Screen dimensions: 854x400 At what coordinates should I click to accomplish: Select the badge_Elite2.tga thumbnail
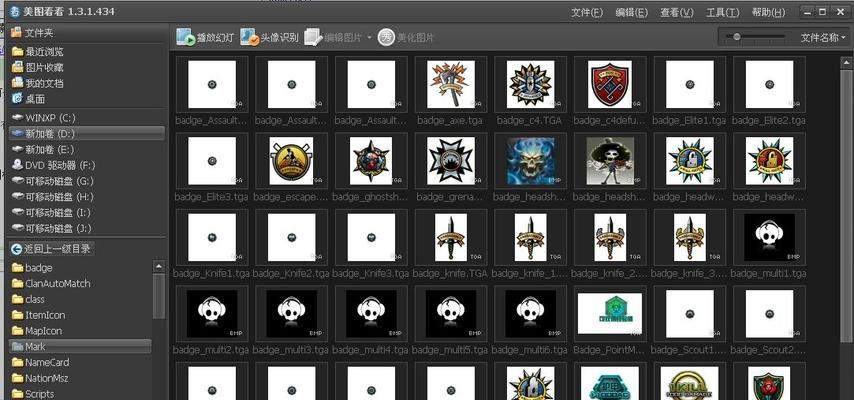(x=769, y=84)
